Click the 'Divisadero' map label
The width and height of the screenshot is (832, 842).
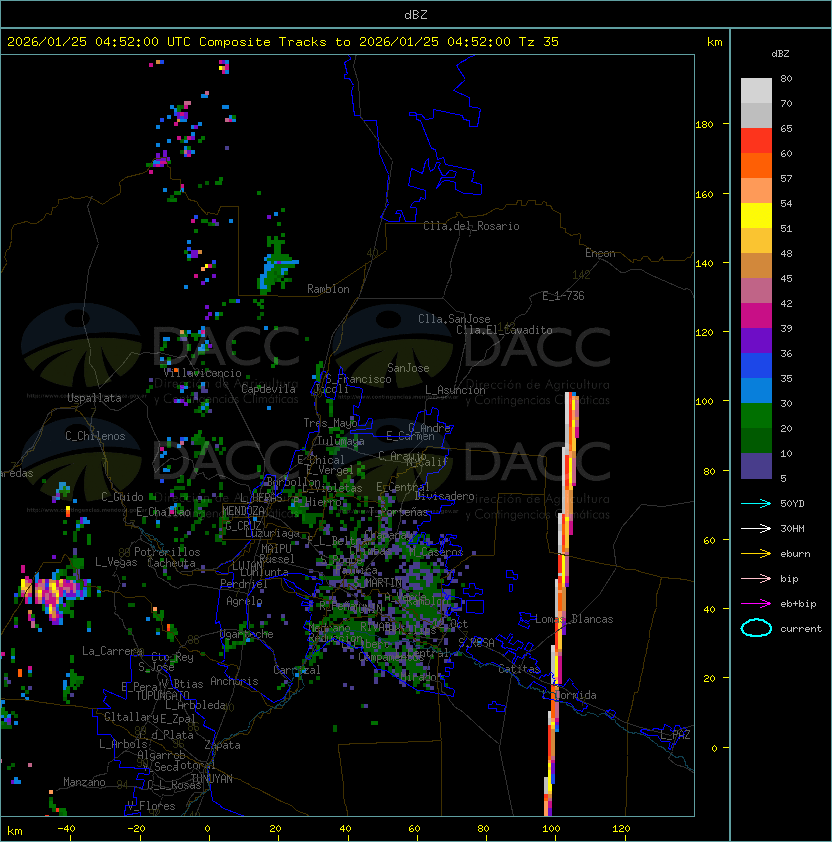(x=444, y=496)
